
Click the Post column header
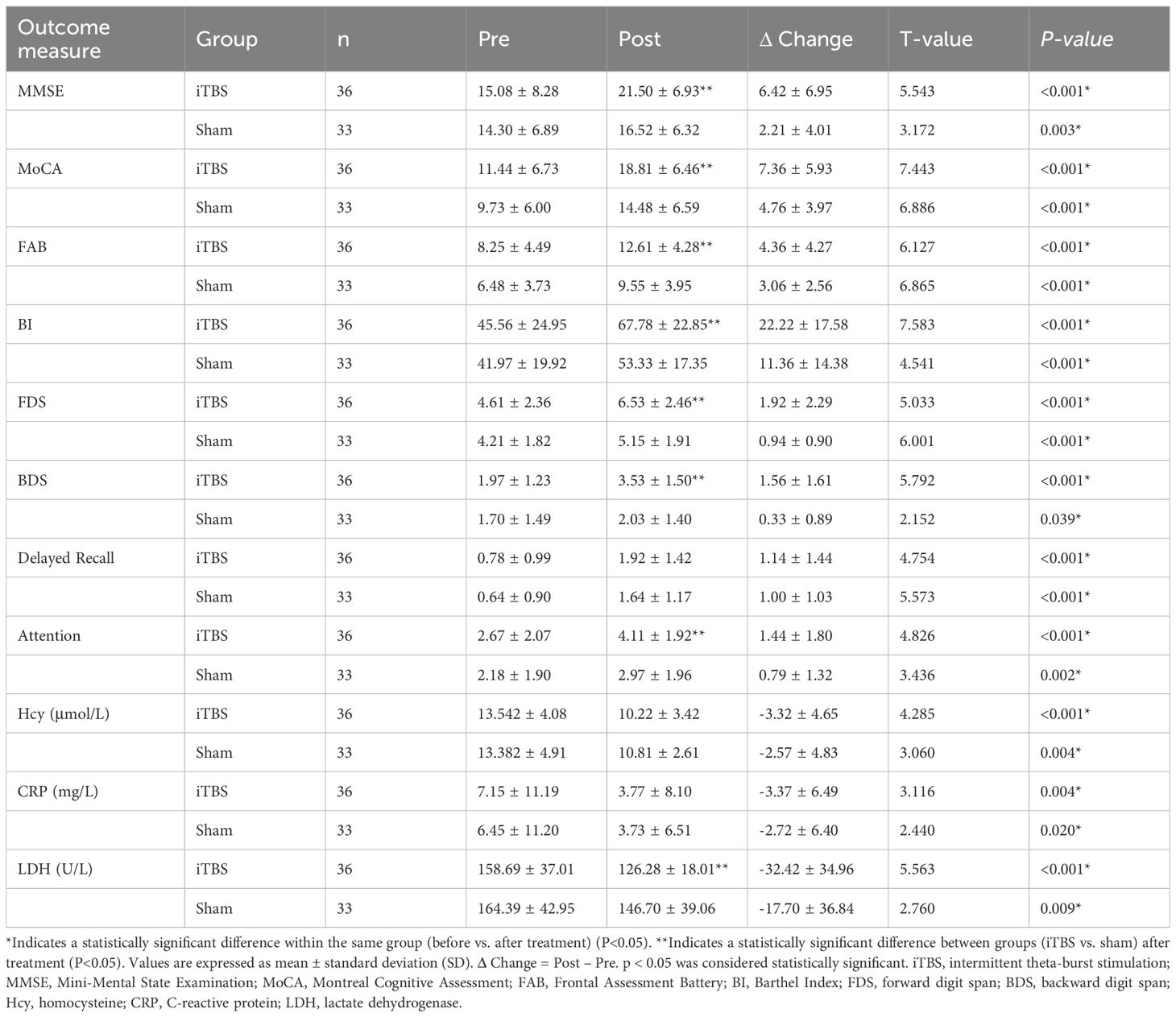pos(640,39)
